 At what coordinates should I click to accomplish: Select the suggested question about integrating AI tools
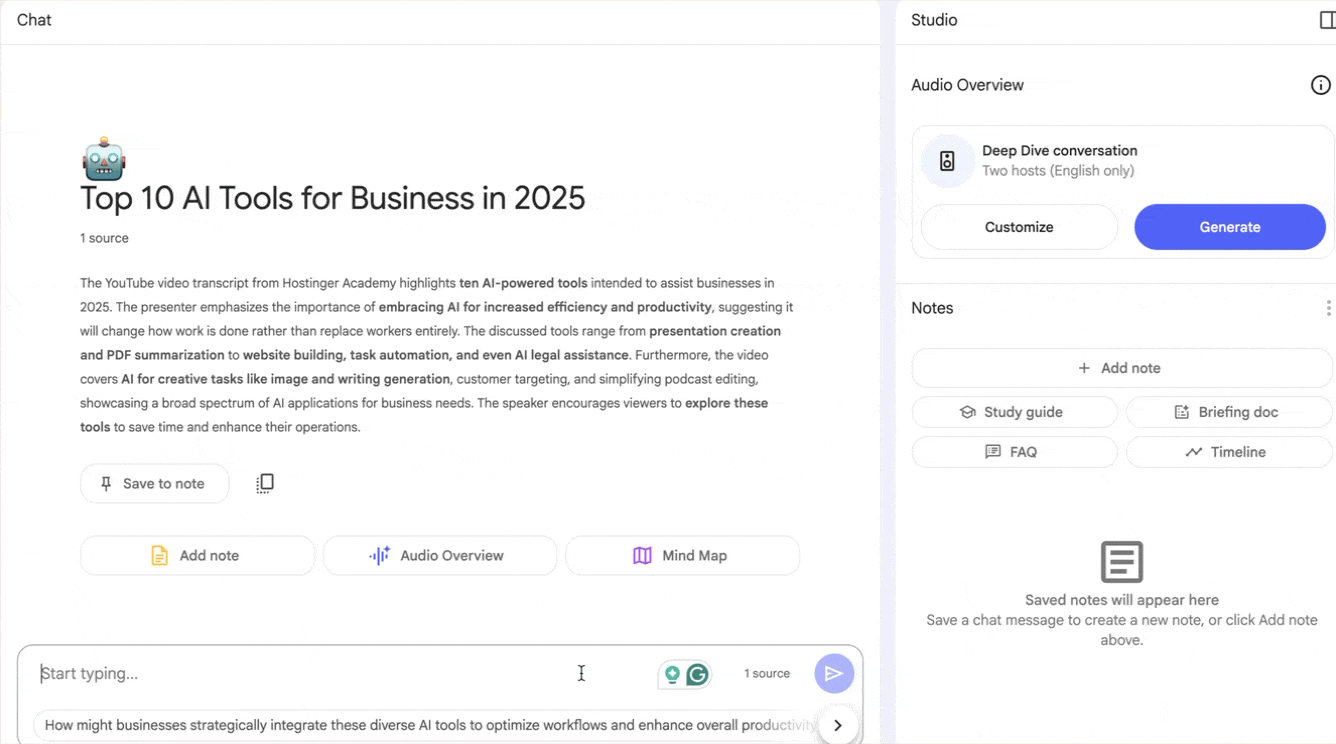428,726
